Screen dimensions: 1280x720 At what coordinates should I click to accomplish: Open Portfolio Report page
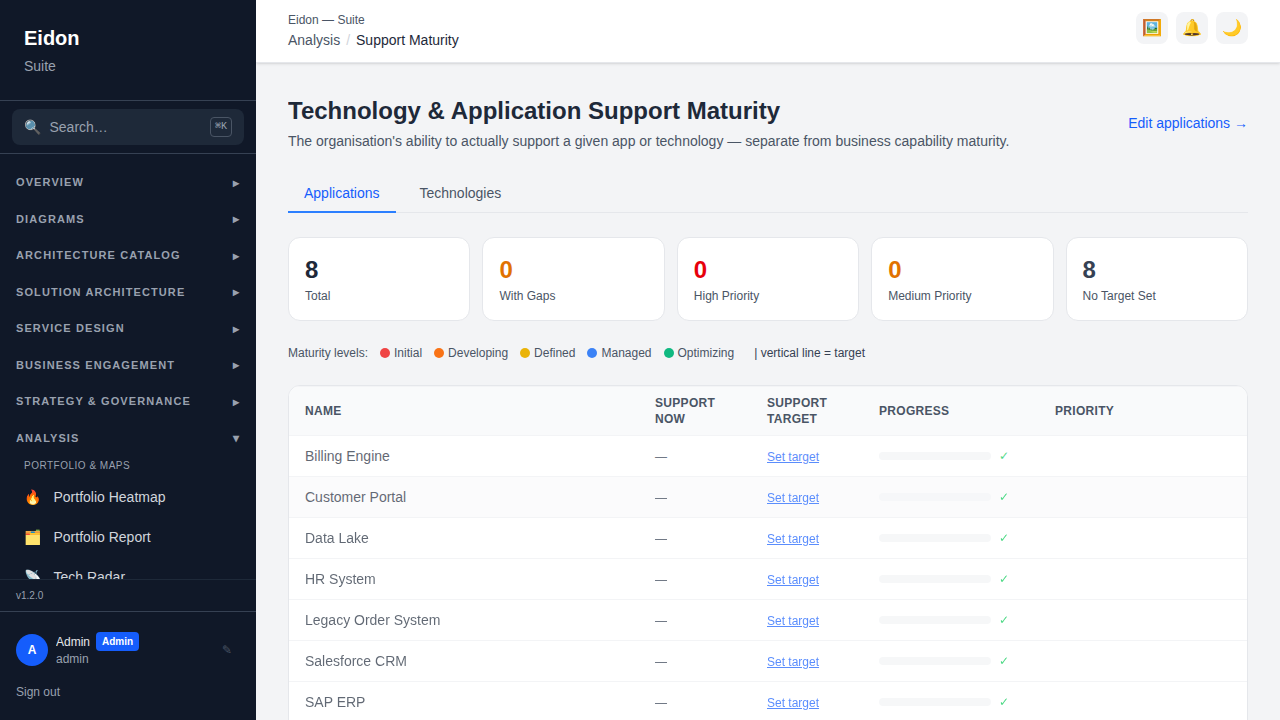tap(128, 537)
